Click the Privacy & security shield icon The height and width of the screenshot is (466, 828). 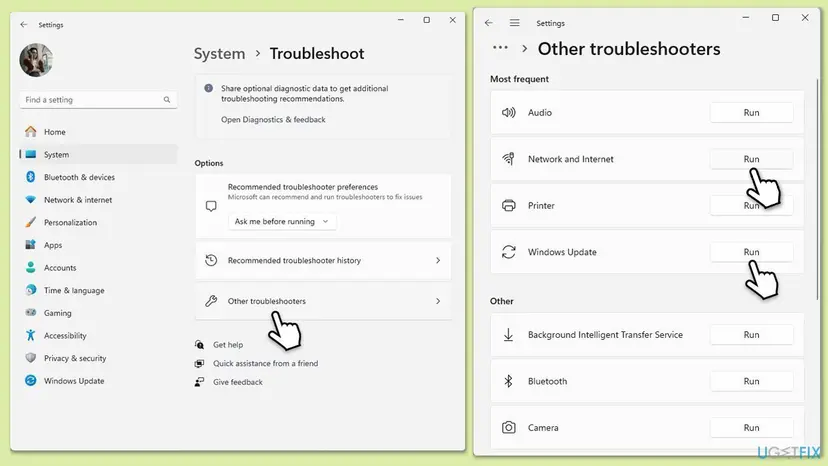coord(31,358)
